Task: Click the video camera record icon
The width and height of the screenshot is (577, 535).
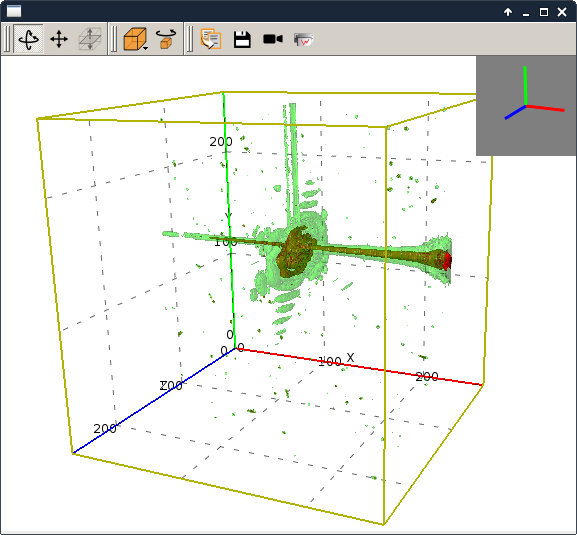Action: (x=273, y=39)
